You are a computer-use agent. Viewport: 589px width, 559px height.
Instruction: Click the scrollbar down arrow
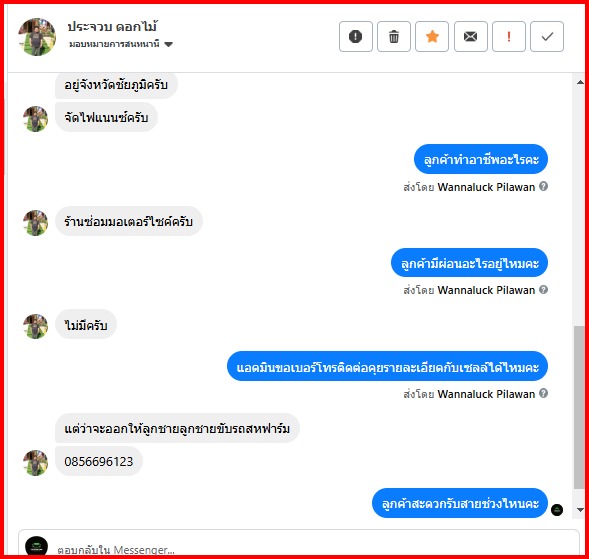(580, 510)
